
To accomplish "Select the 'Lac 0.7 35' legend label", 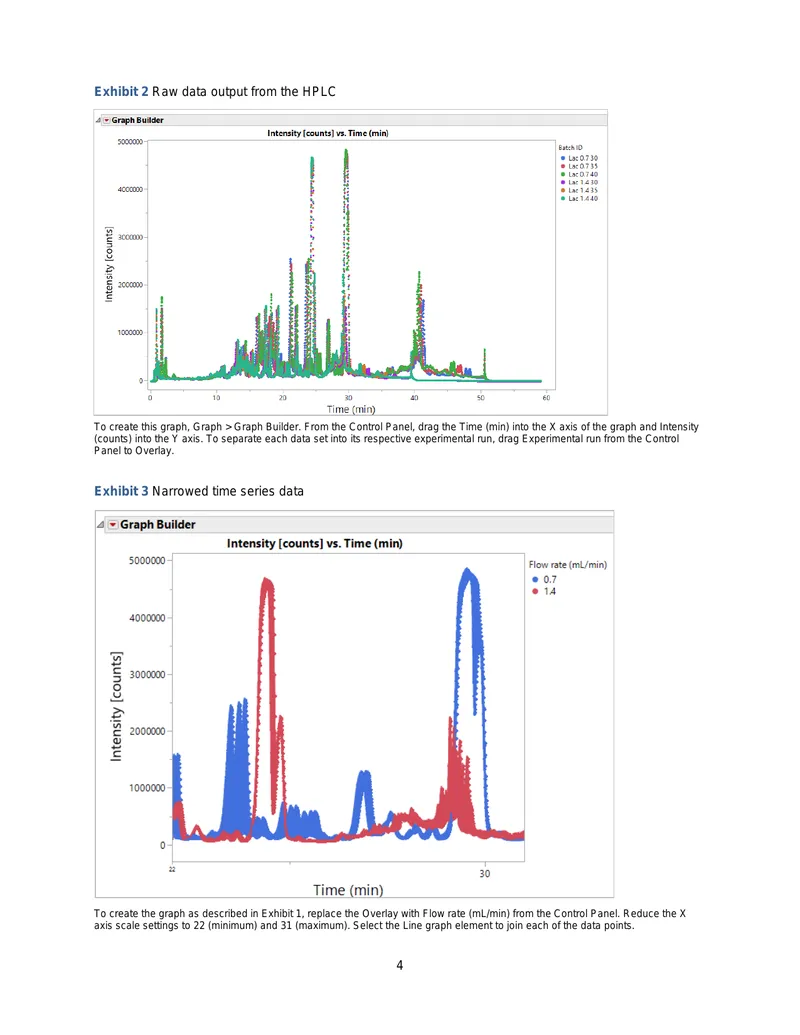I will click(x=583, y=166).
